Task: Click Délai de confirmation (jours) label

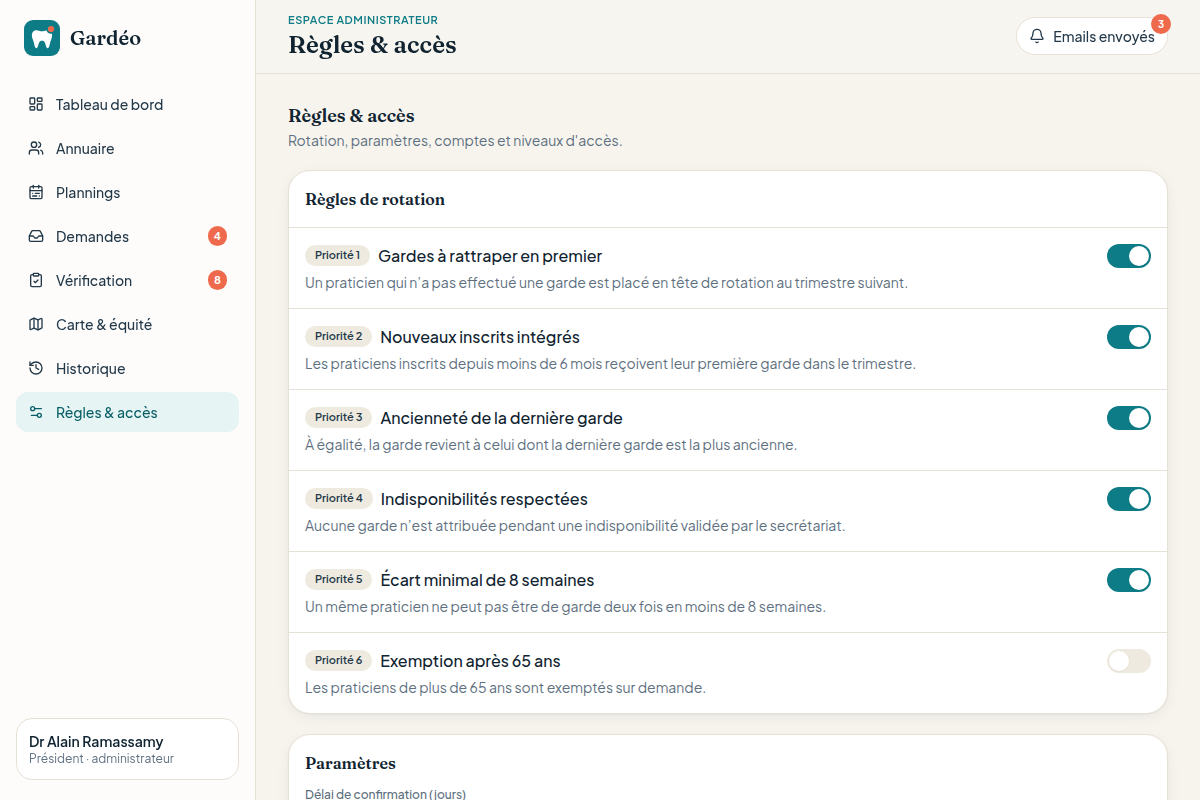Action: (385, 794)
